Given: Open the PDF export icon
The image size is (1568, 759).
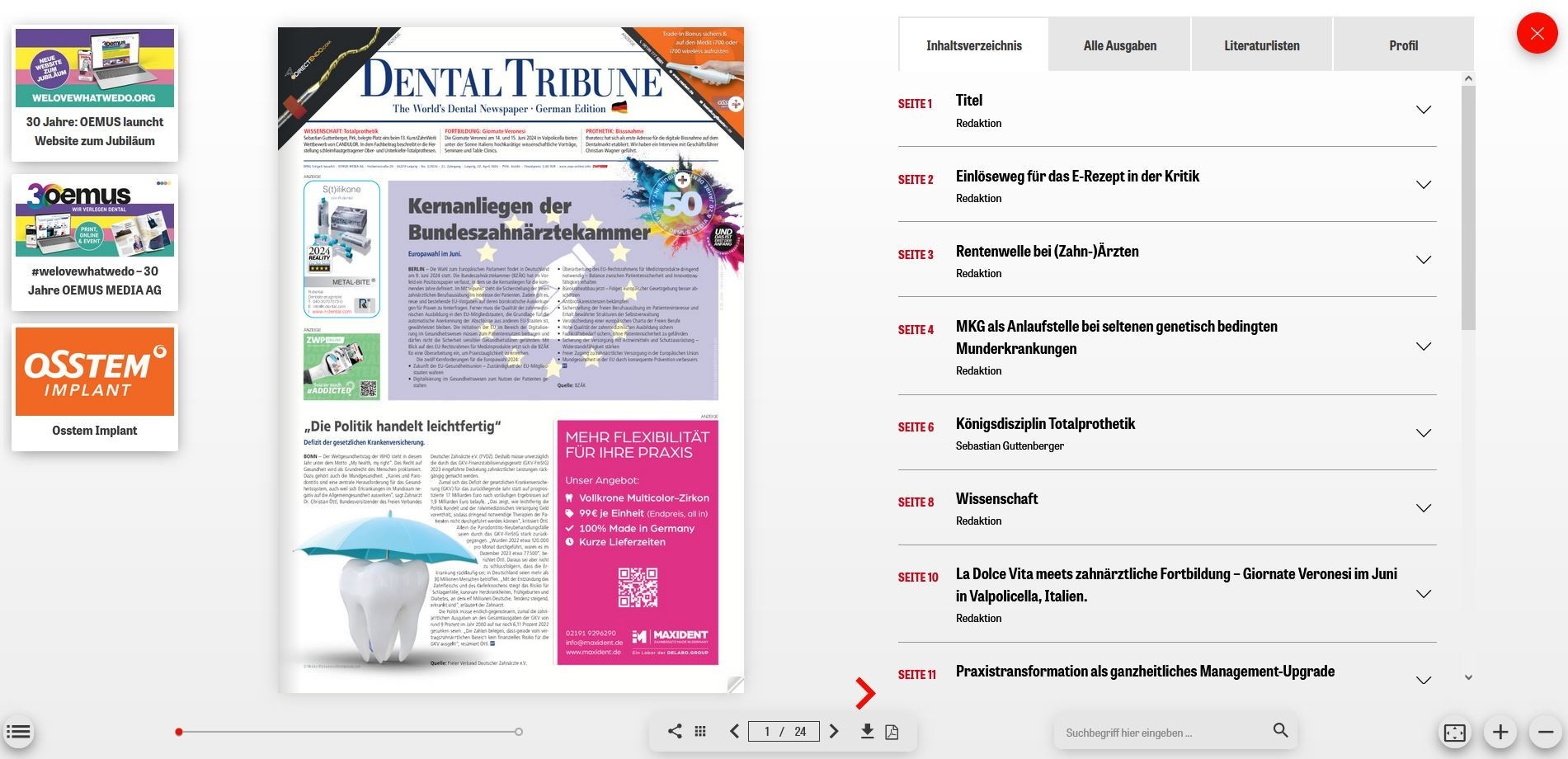Looking at the screenshot, I should [892, 732].
